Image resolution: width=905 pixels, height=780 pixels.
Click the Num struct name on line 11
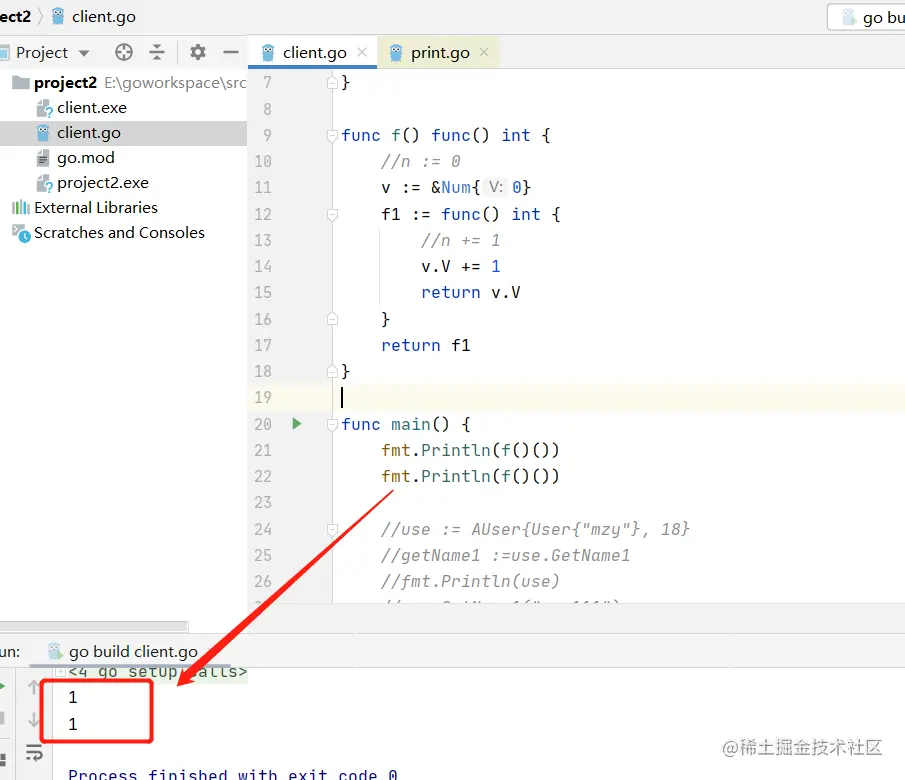coord(457,188)
